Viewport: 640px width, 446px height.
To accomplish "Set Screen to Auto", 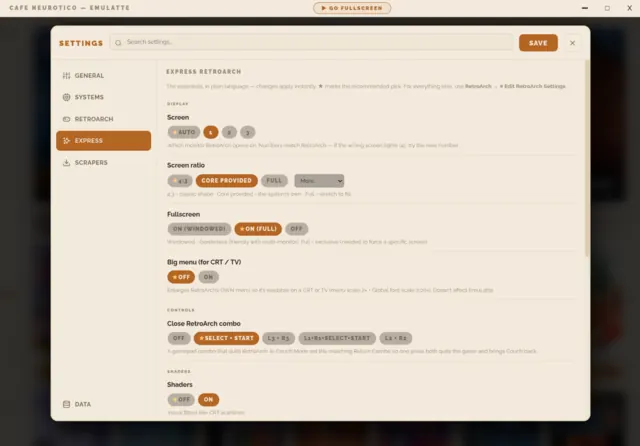I will click(184, 132).
